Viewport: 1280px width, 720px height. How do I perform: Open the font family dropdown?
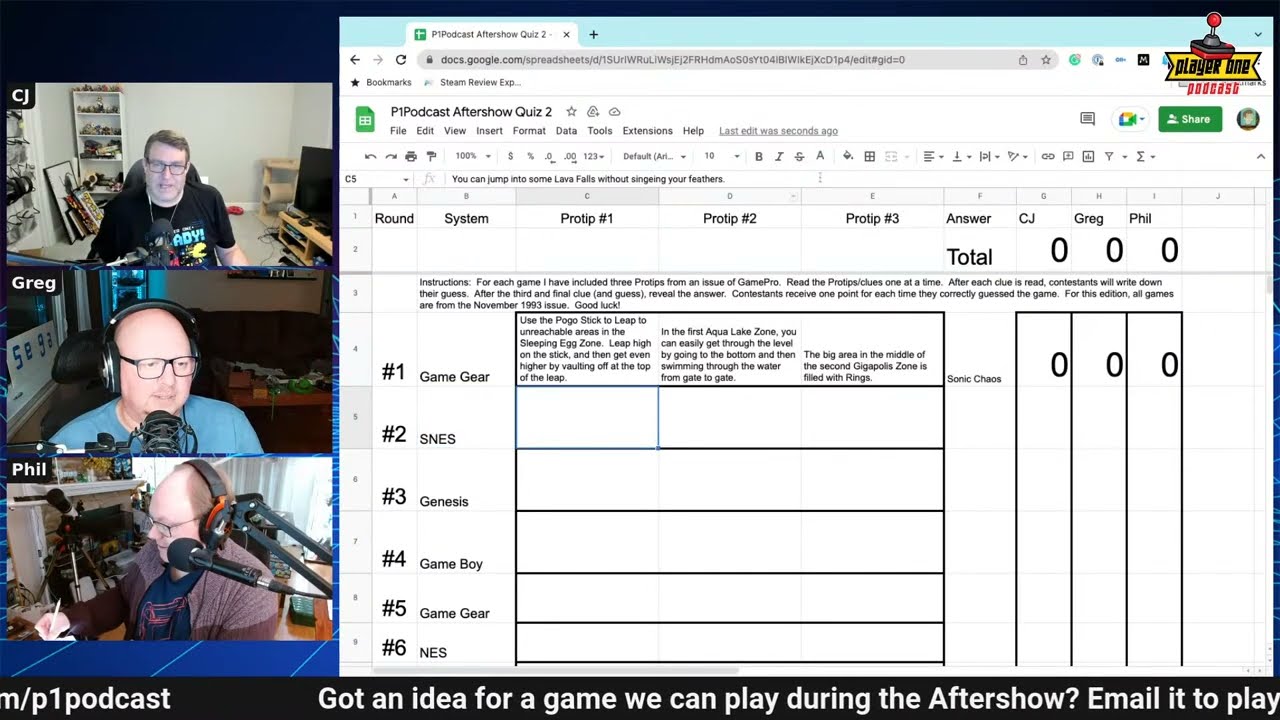pos(655,156)
